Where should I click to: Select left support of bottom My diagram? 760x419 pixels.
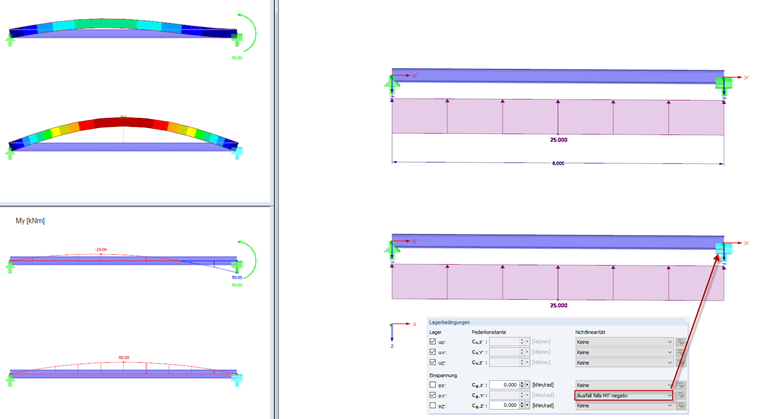(x=10, y=380)
